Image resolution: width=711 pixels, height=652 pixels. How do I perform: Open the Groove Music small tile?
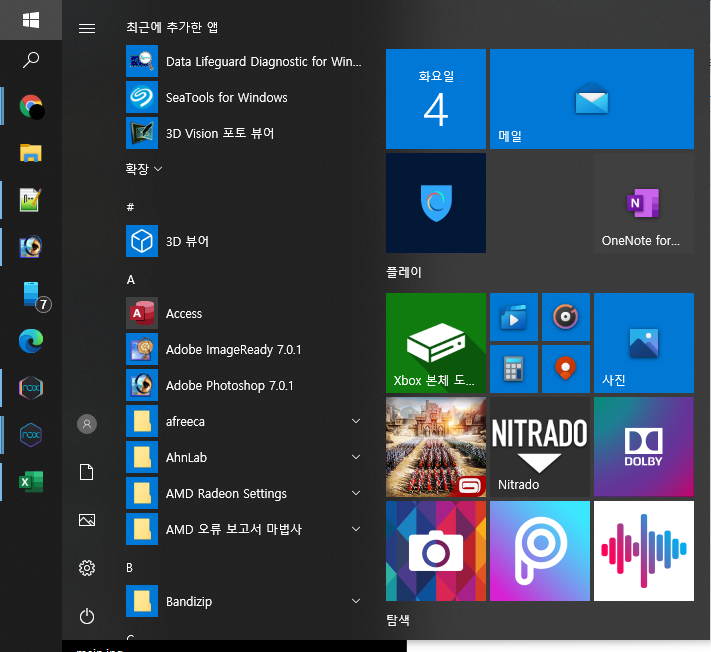(x=566, y=317)
